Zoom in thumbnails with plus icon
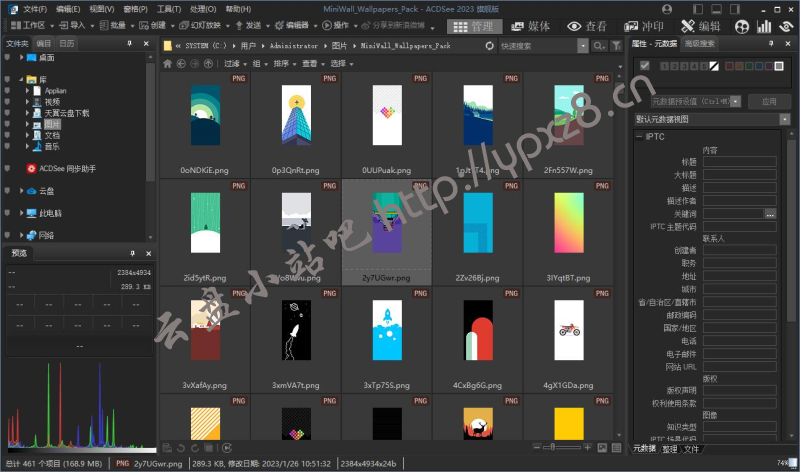The image size is (800, 472). pos(587,448)
